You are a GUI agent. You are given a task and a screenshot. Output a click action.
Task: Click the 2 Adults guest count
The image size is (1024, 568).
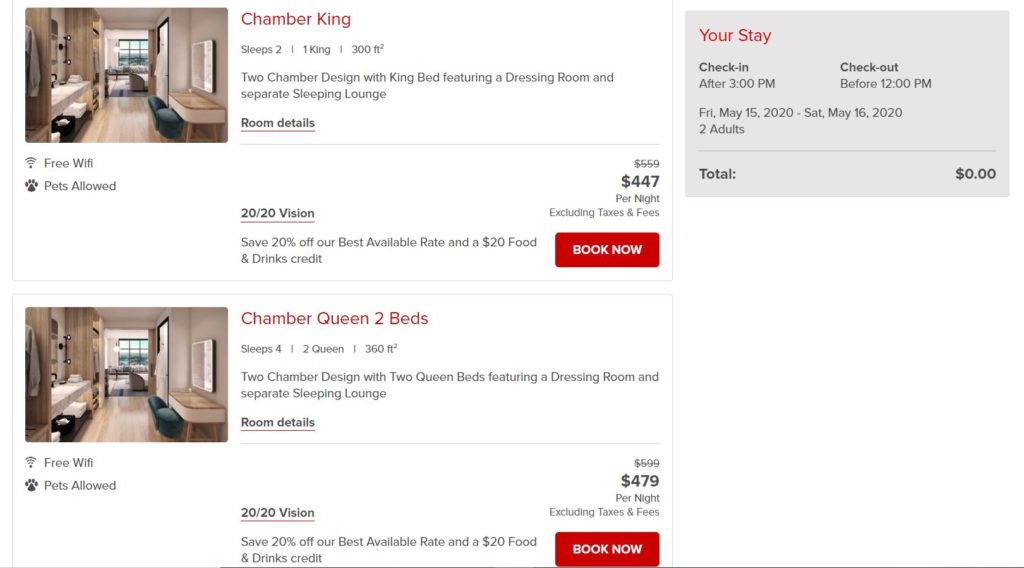722,129
